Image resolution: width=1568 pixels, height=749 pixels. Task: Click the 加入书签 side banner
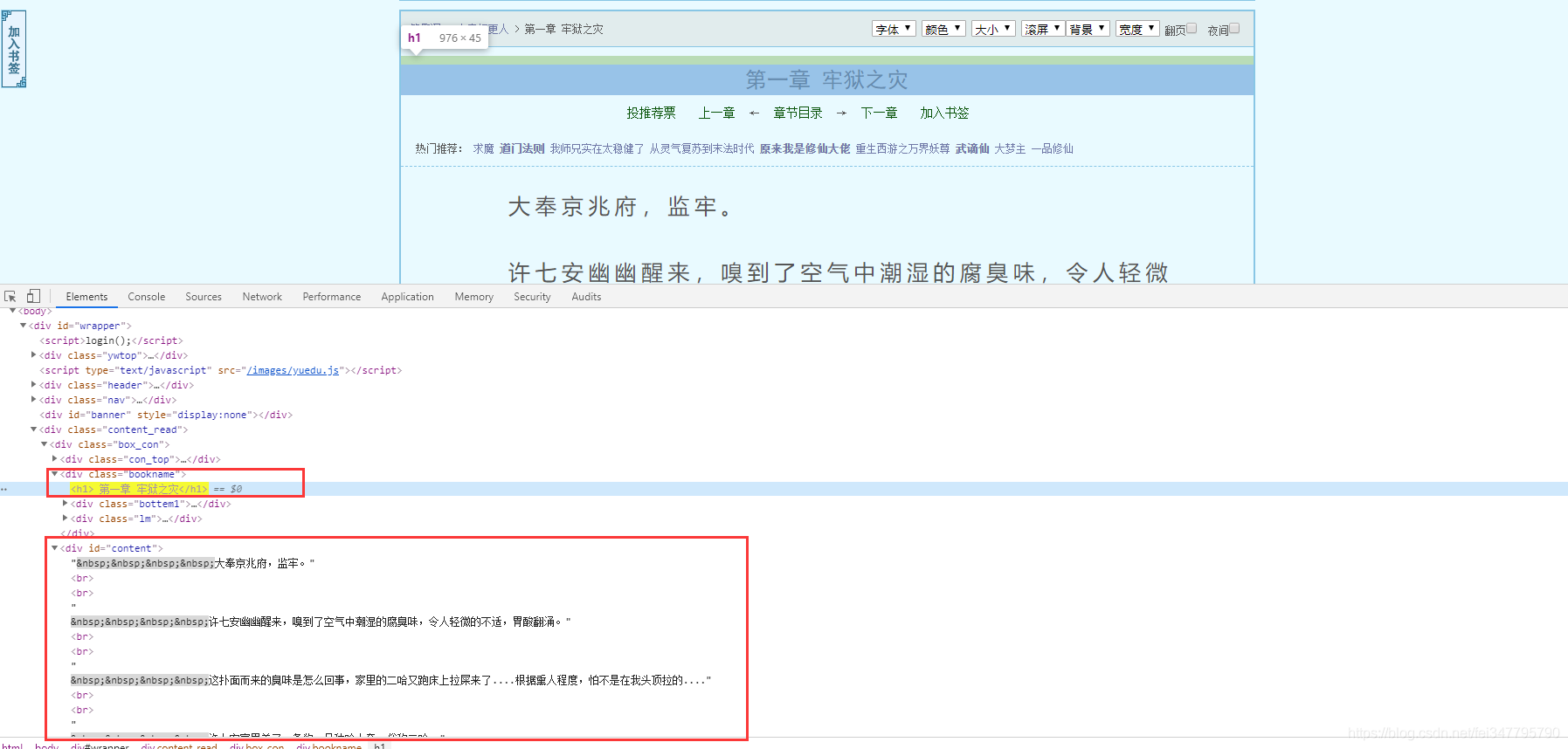14,49
